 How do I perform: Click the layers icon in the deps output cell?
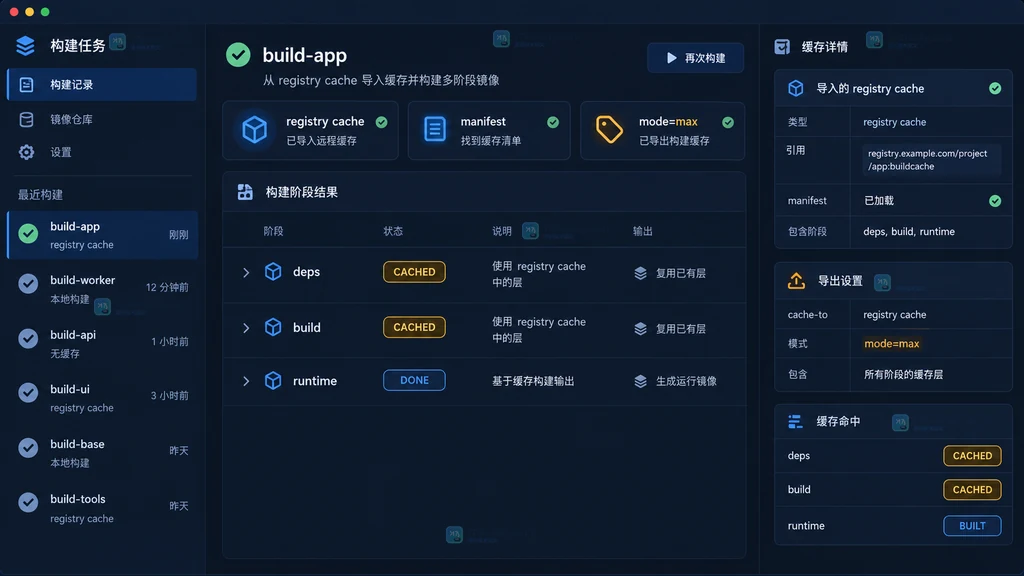[x=640, y=273]
